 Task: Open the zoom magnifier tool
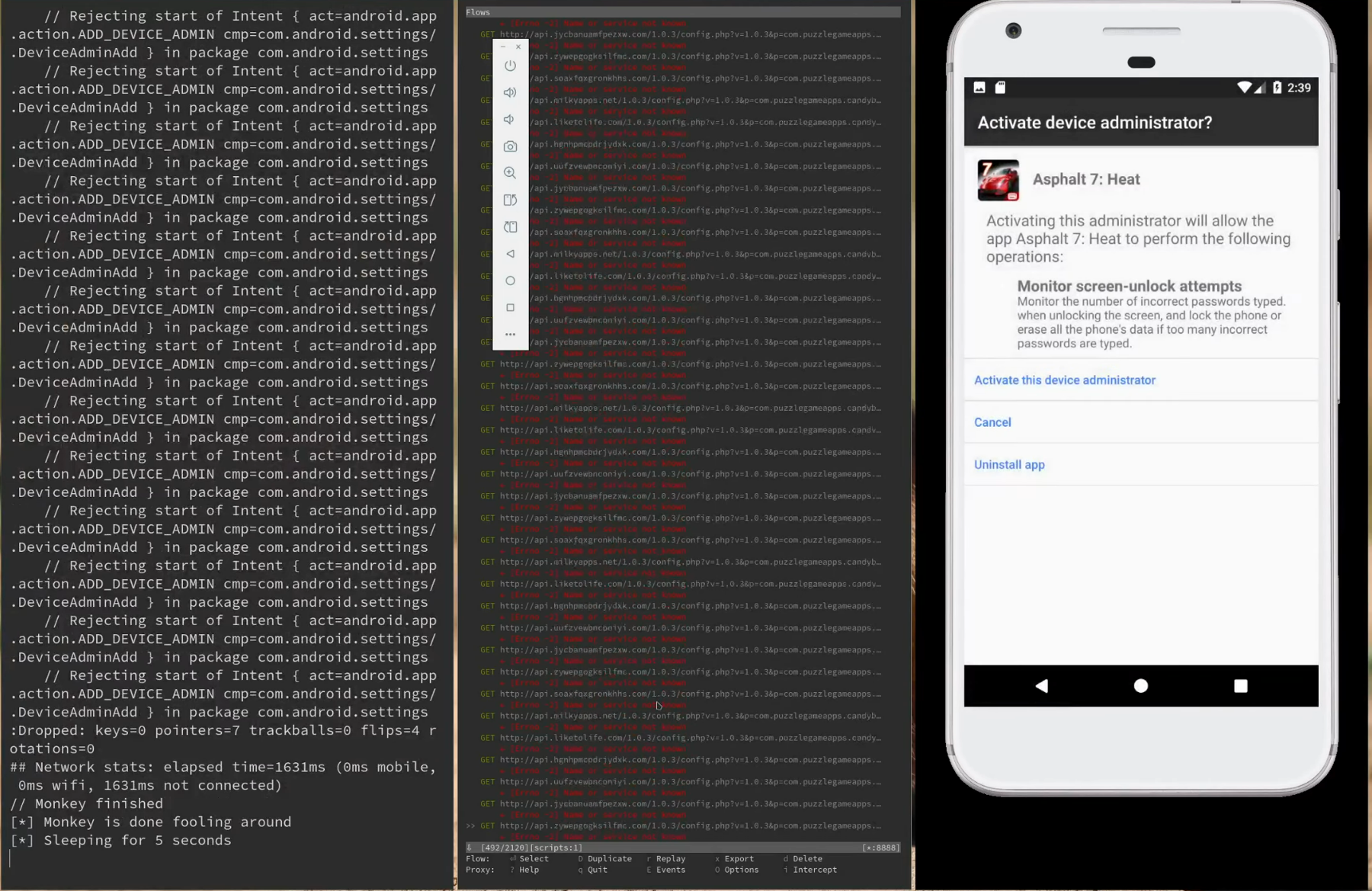[509, 172]
